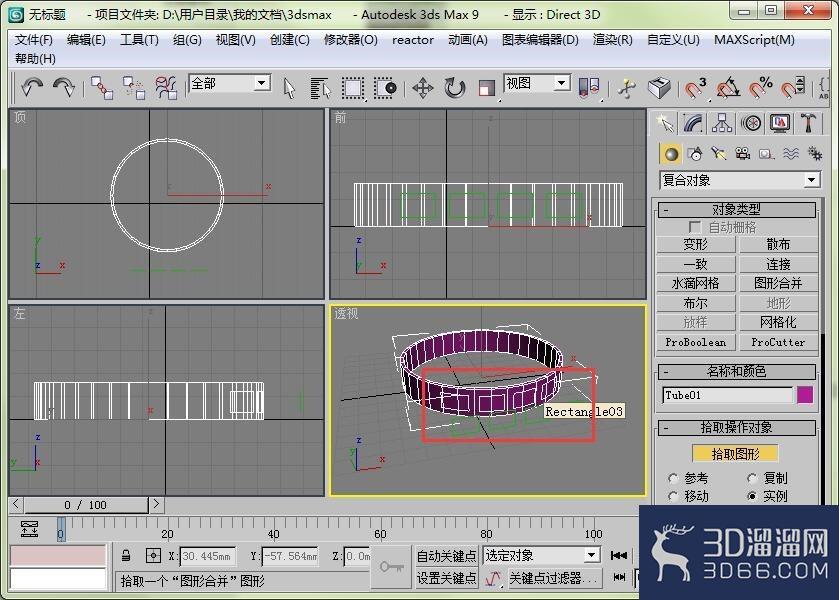
Task: Select the Lights category icon
Action: [719, 154]
